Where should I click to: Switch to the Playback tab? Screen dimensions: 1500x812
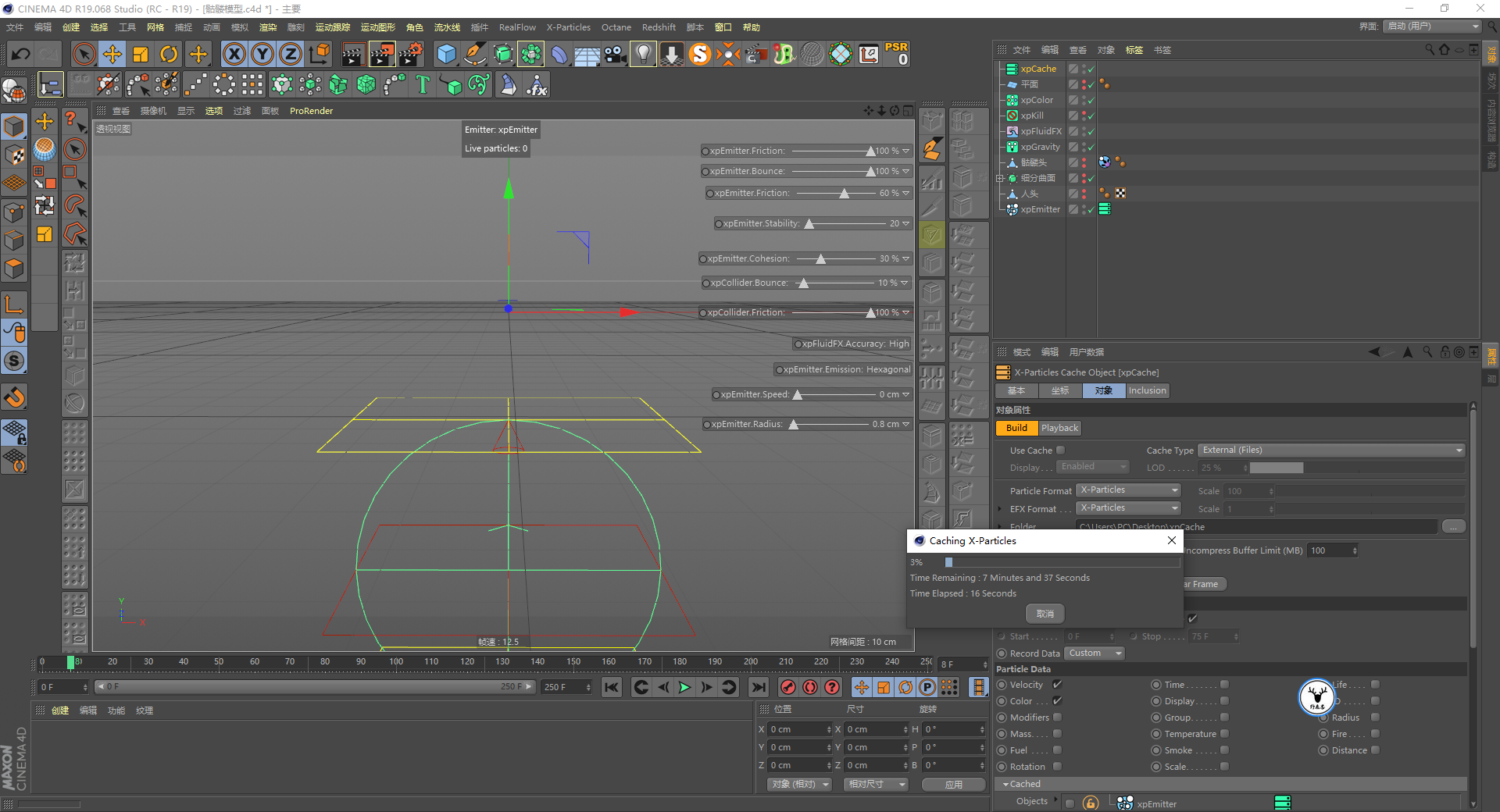pyautogui.click(x=1059, y=428)
